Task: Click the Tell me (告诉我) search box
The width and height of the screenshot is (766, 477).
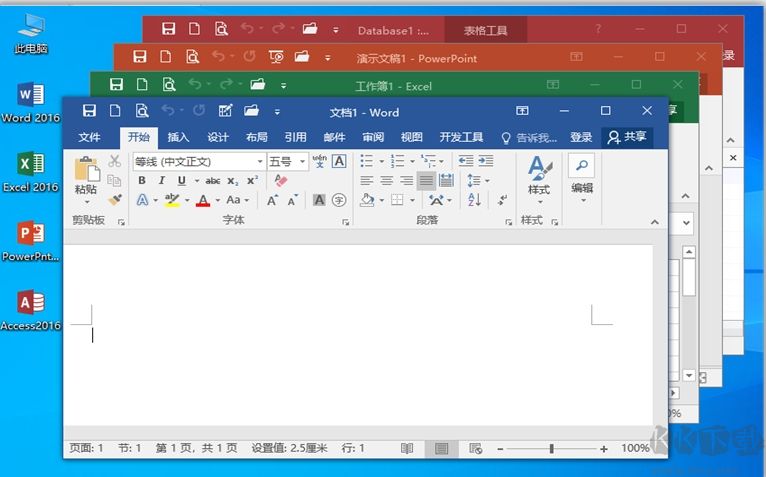Action: (529, 138)
